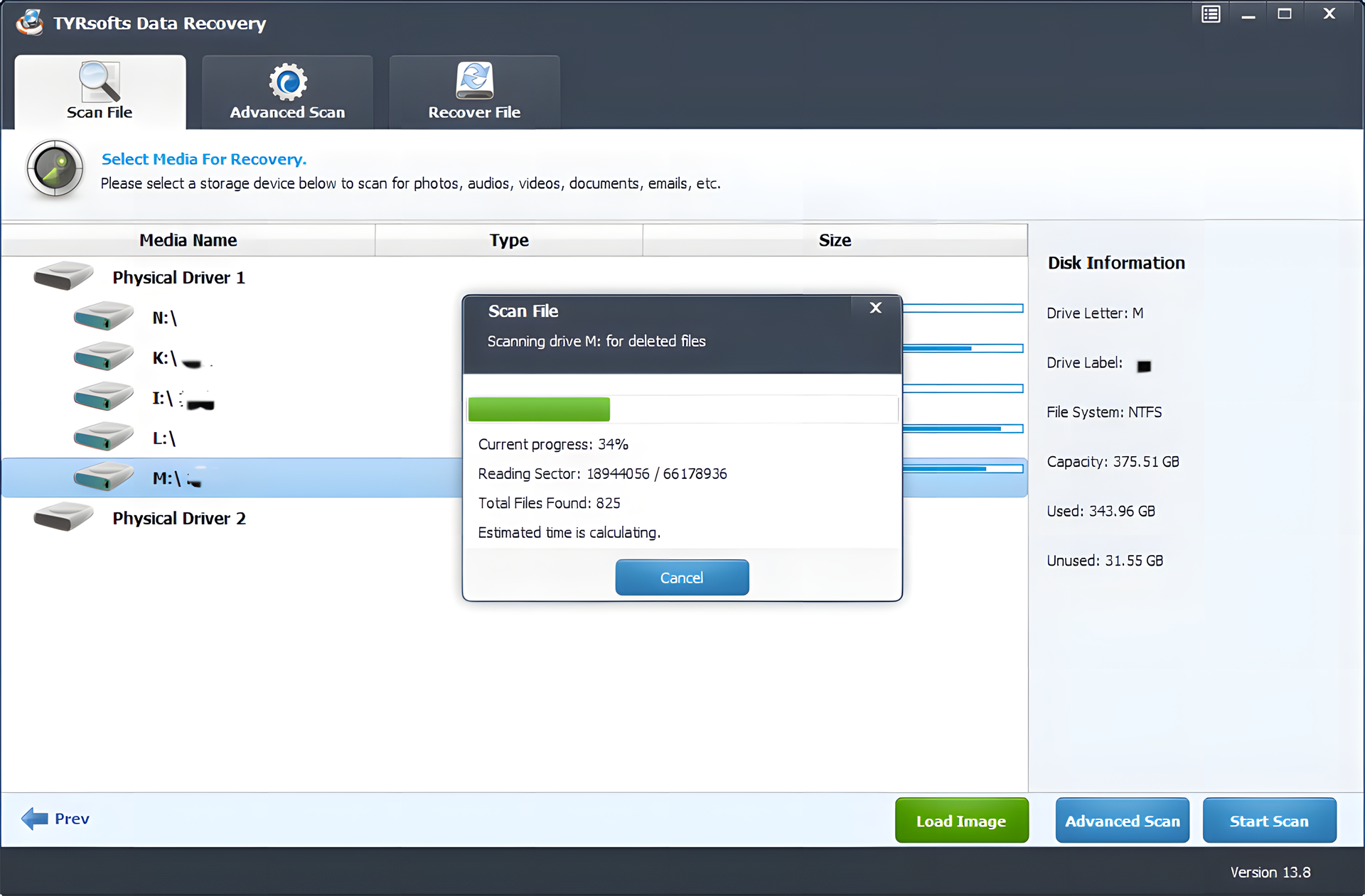
Task: Click the L:\ drive icon
Action: coord(104,437)
